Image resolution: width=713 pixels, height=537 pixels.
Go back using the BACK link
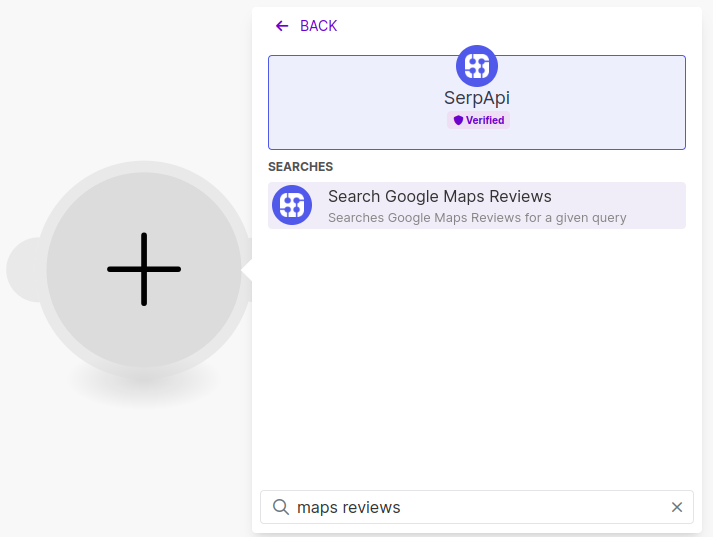(x=306, y=26)
